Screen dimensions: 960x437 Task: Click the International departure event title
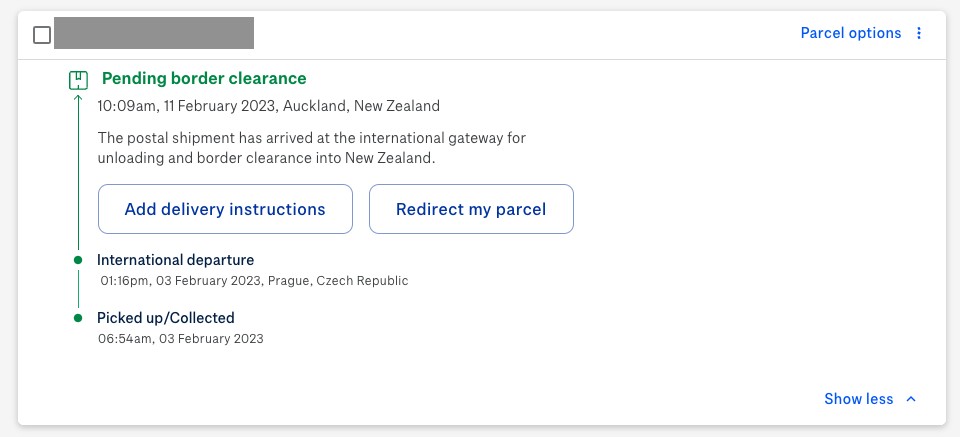point(175,260)
